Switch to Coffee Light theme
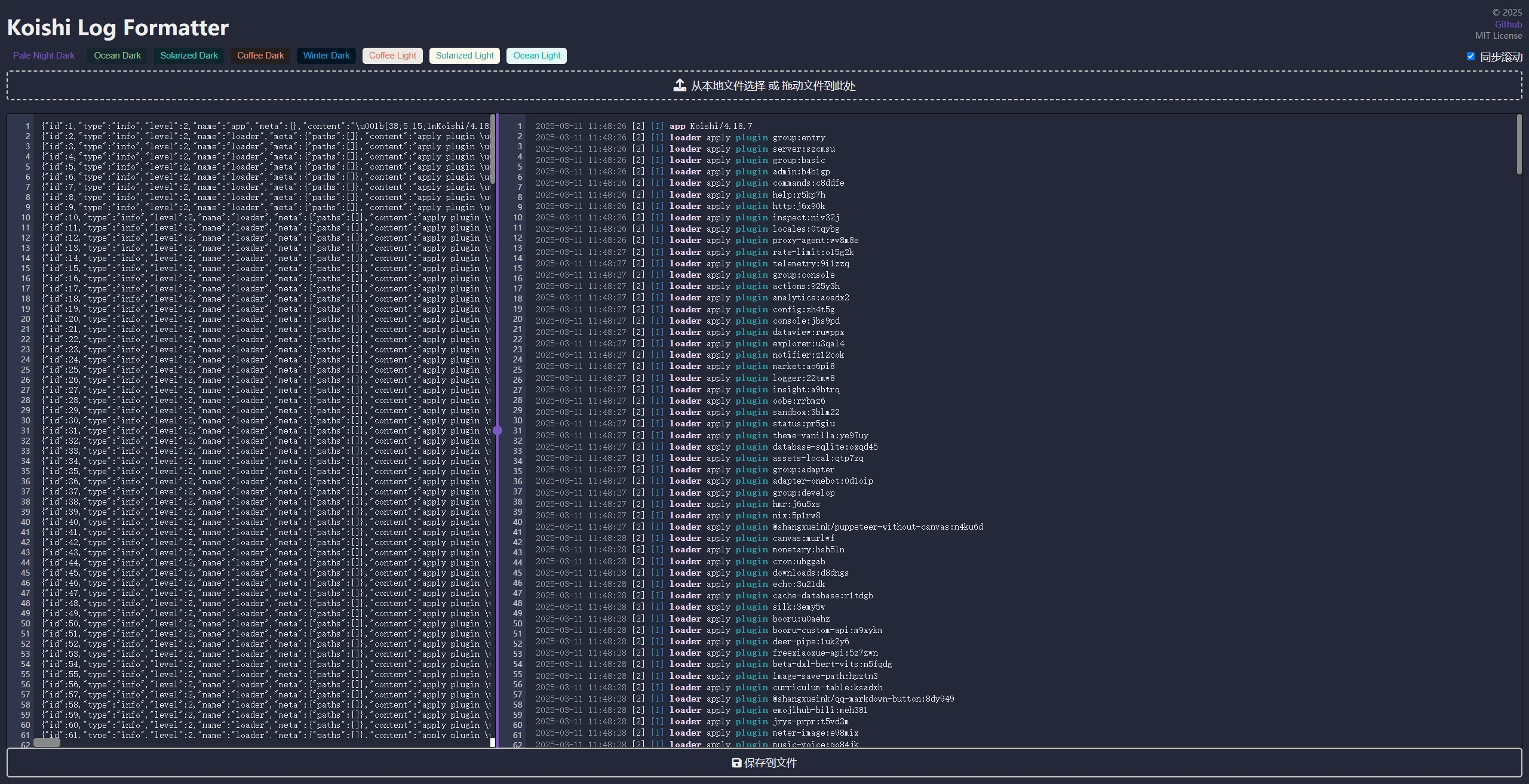Image resolution: width=1529 pixels, height=784 pixels. pyautogui.click(x=392, y=56)
